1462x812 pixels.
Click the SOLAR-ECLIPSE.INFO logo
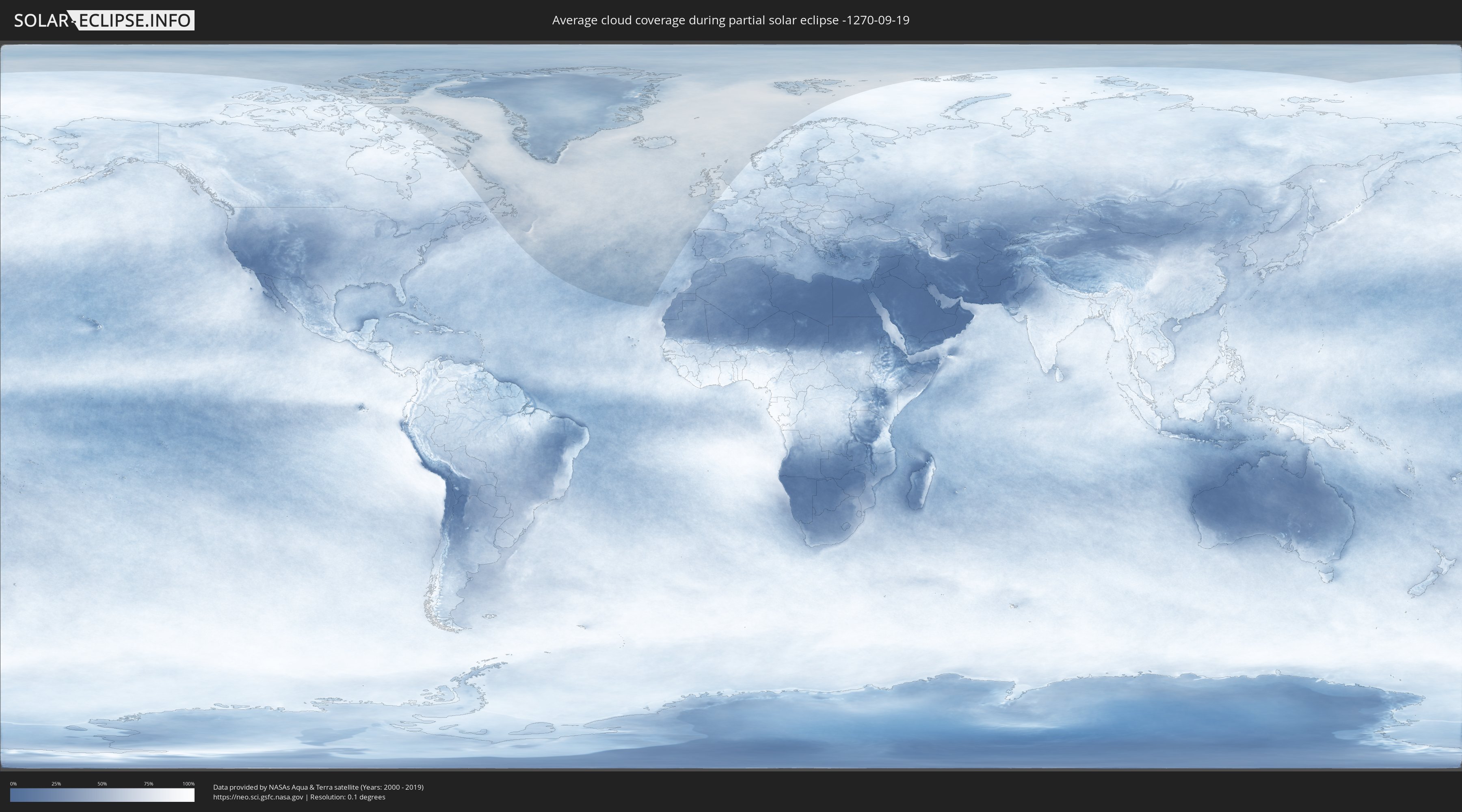click(x=104, y=20)
